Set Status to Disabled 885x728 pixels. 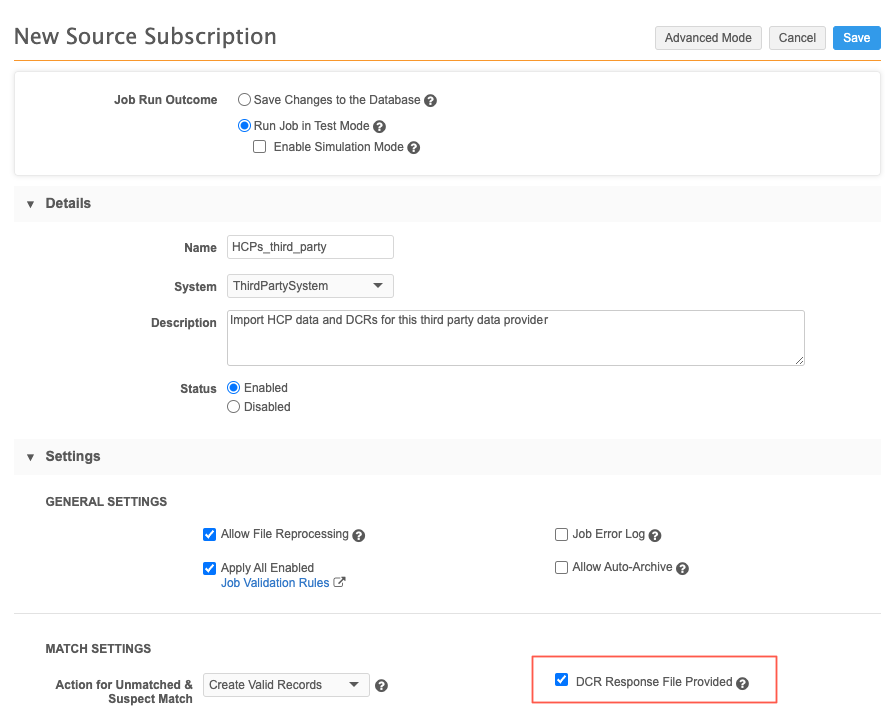234,407
